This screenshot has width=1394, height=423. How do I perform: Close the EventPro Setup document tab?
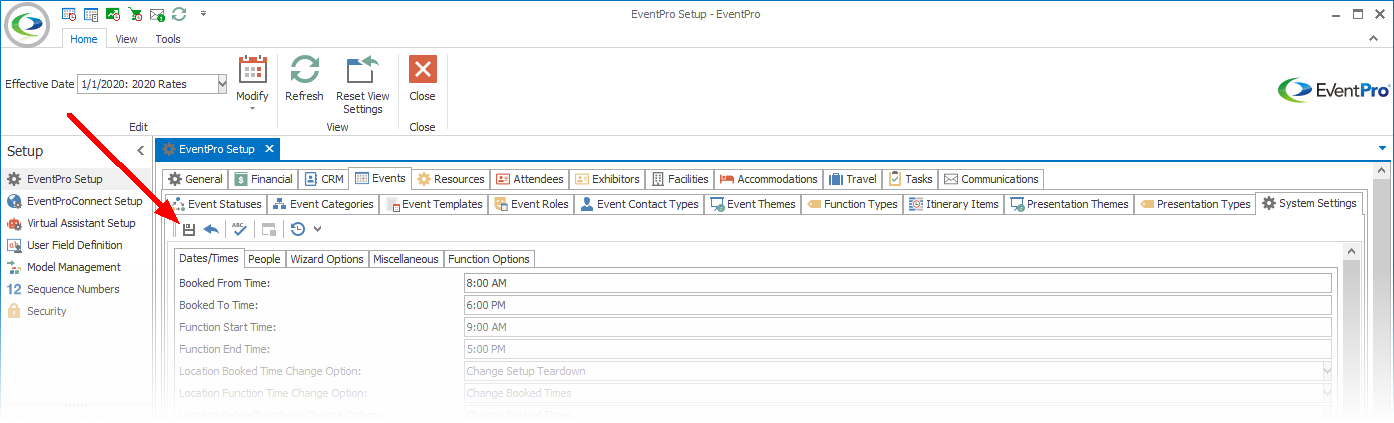tap(268, 150)
